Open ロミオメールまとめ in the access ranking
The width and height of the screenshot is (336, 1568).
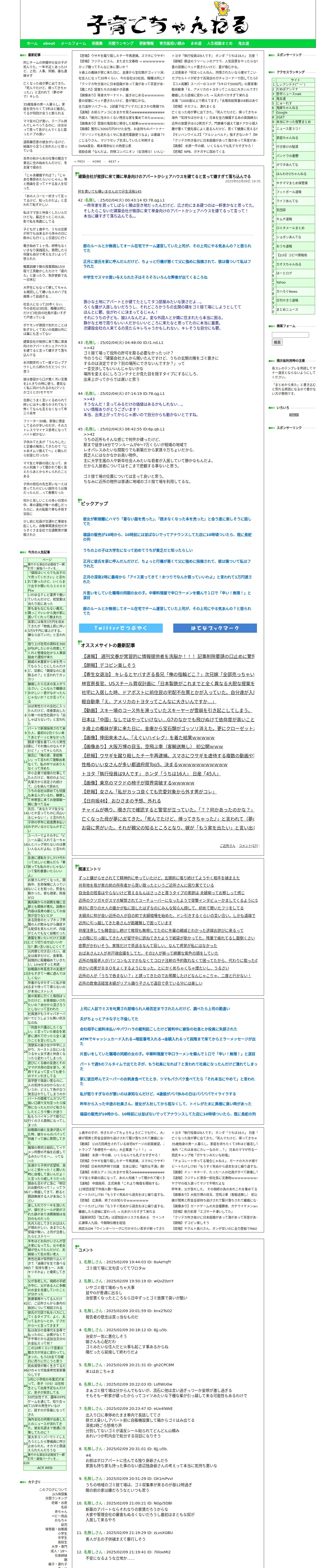(x=290, y=228)
